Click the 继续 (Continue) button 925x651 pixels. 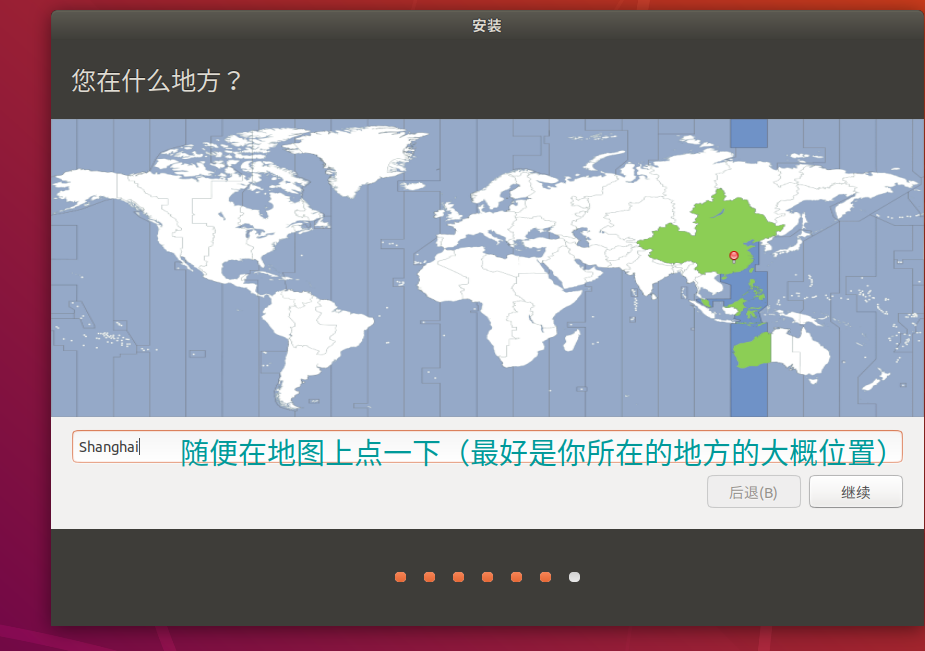point(855,492)
